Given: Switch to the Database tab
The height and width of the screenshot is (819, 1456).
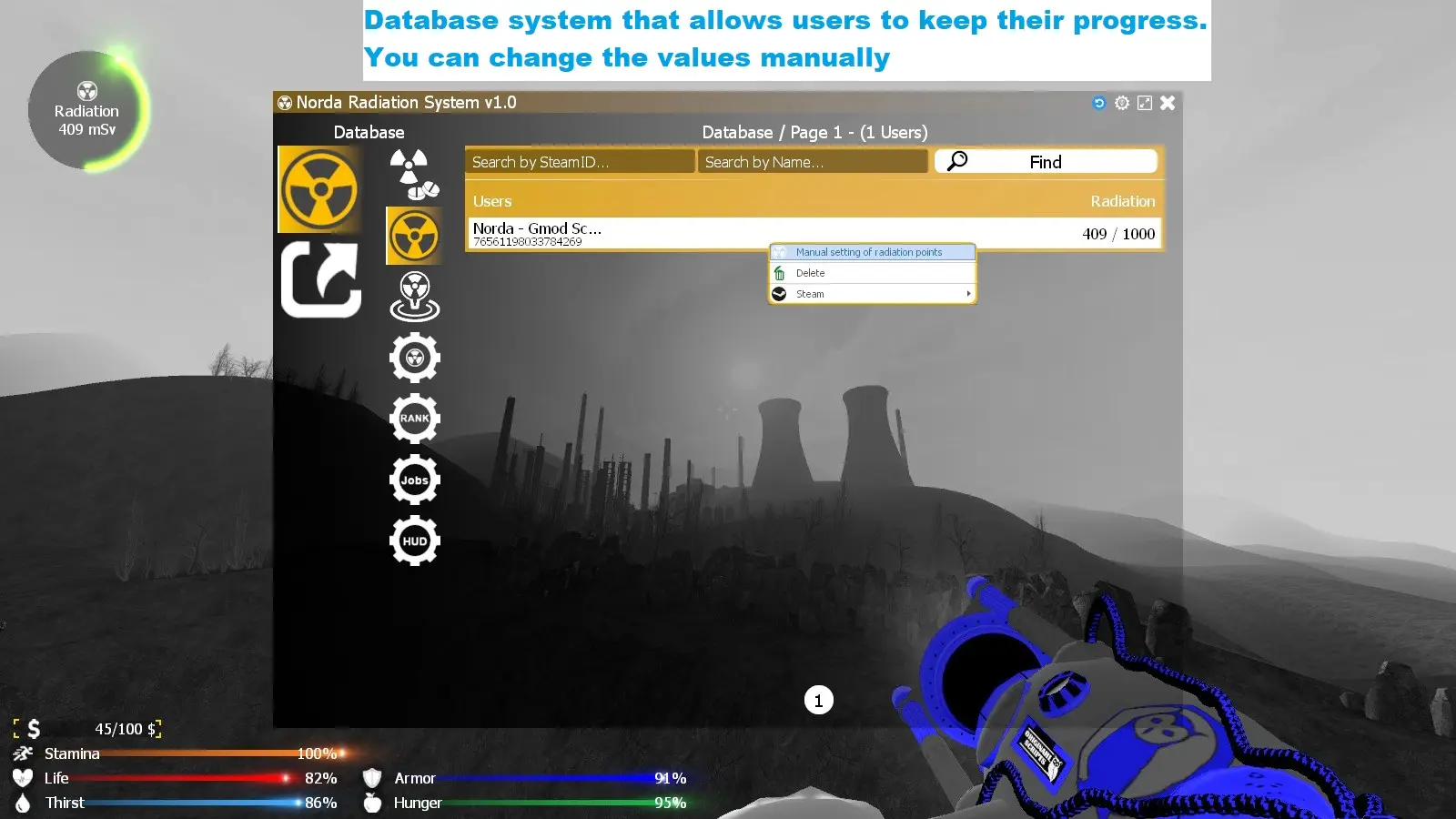Looking at the screenshot, I should [368, 132].
